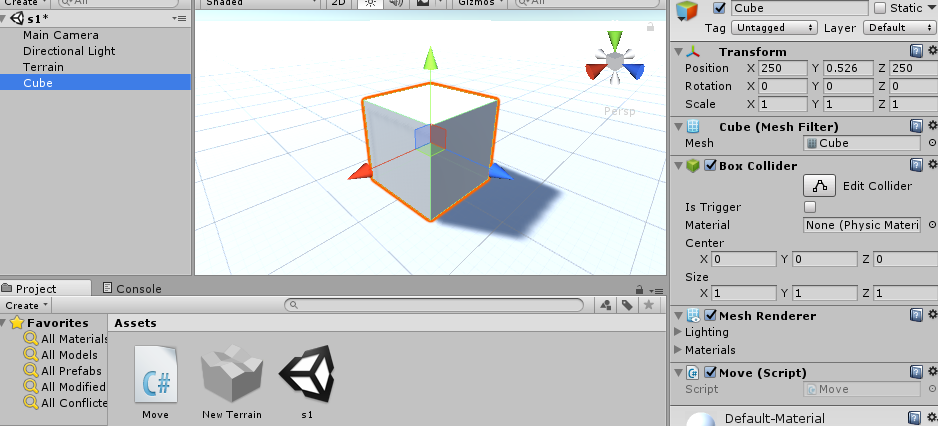Viewport: 938px width, 426px height.
Task: Select Terrain in the Hierarchy
Action: [x=43, y=67]
